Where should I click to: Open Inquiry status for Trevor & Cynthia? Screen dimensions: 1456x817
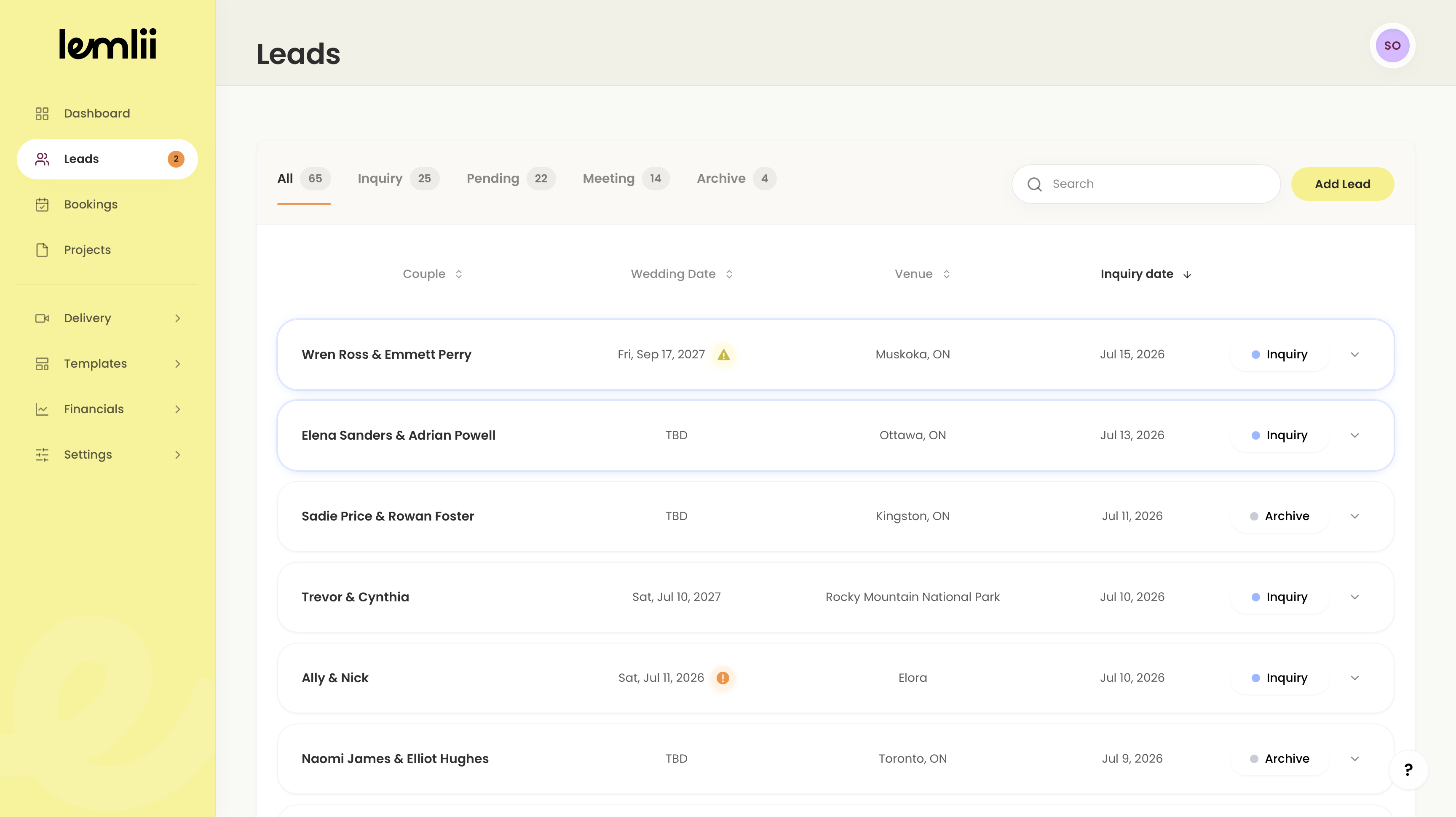click(1279, 597)
